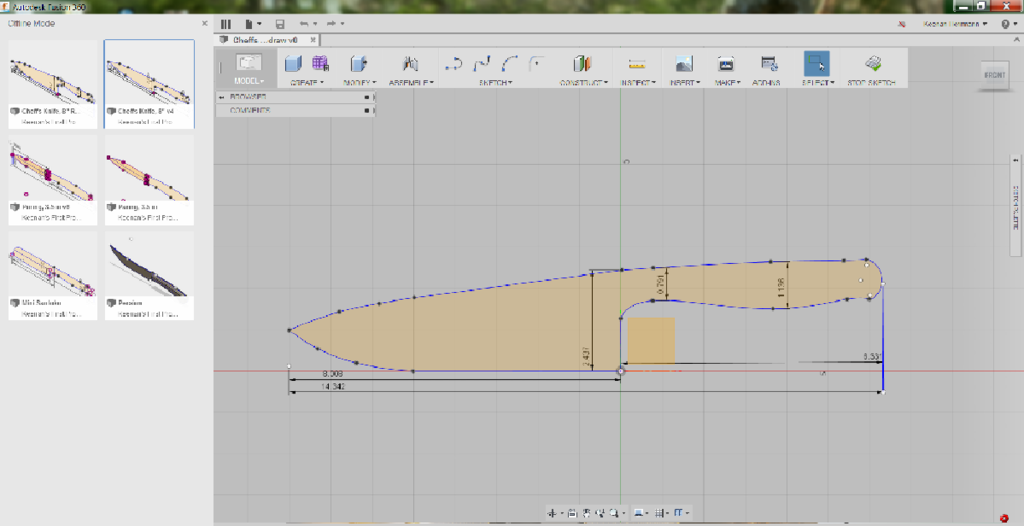Open the ASSEMBLE menu dropdown
This screenshot has width=1024, height=526.
click(410, 82)
